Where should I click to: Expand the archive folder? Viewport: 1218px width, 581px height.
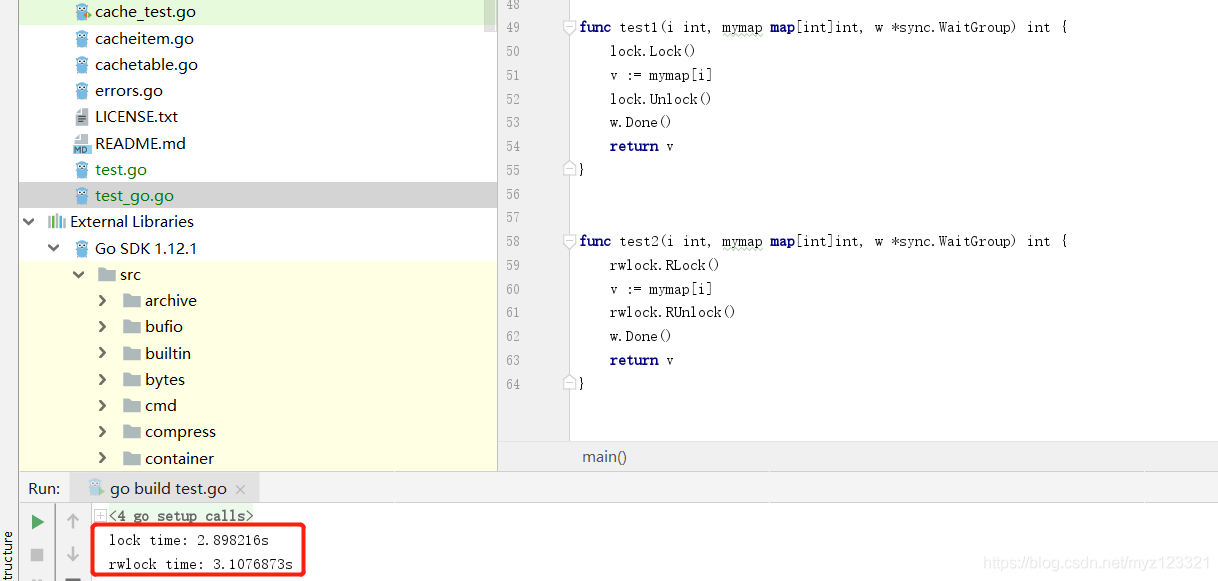(x=103, y=300)
